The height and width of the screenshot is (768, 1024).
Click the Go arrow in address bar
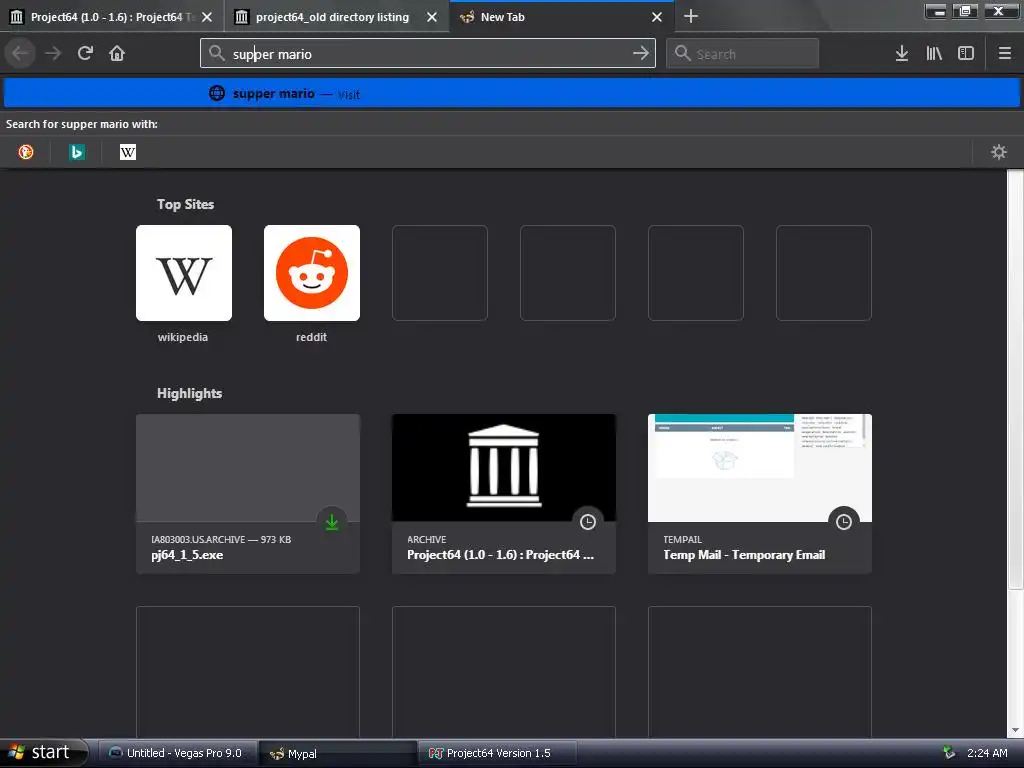[x=641, y=54]
